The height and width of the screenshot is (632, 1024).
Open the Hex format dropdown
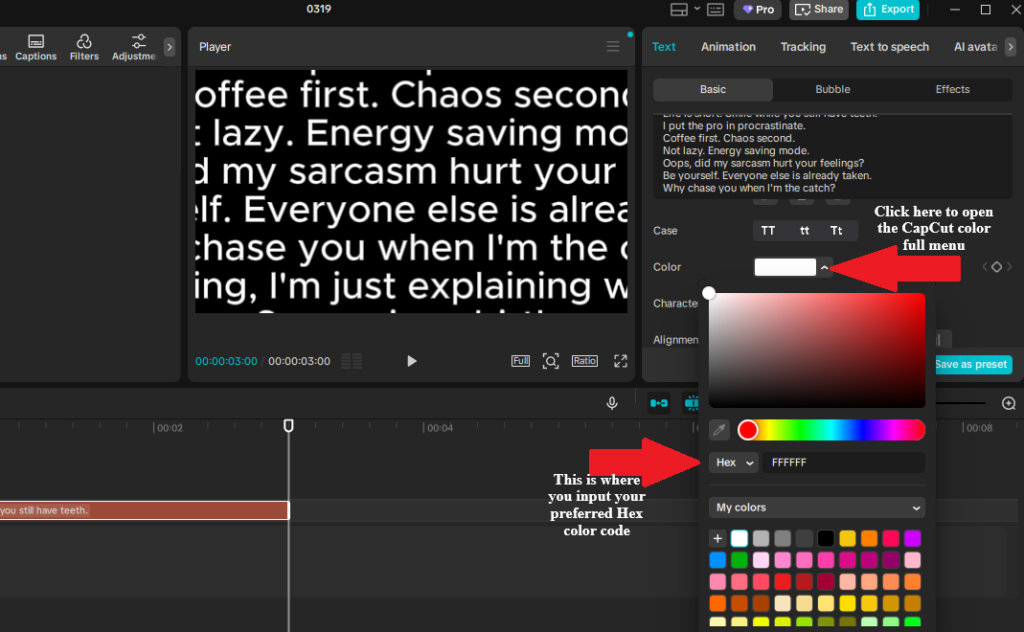click(x=734, y=462)
